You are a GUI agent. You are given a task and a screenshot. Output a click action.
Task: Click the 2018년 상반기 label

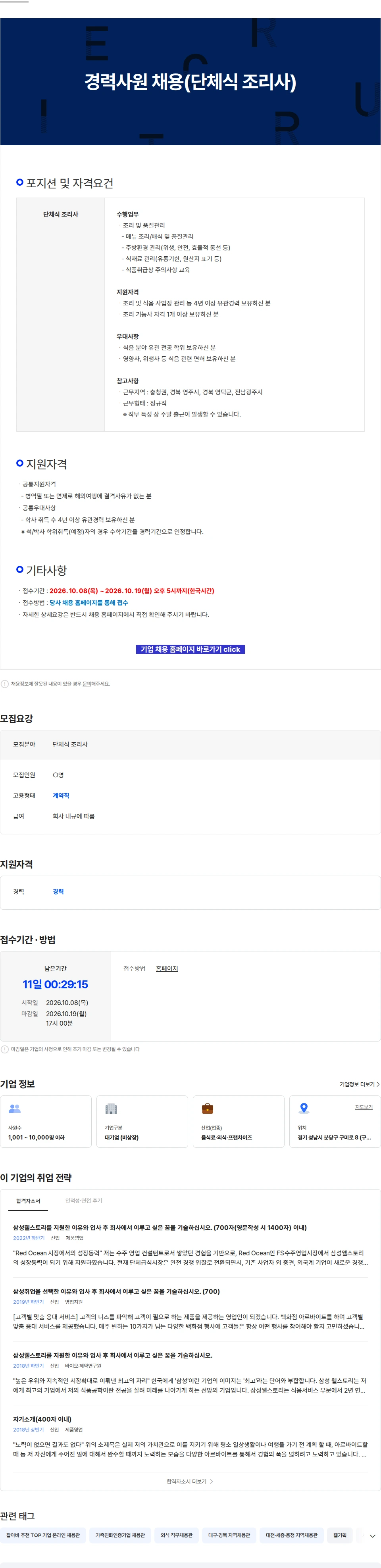[29, 1430]
